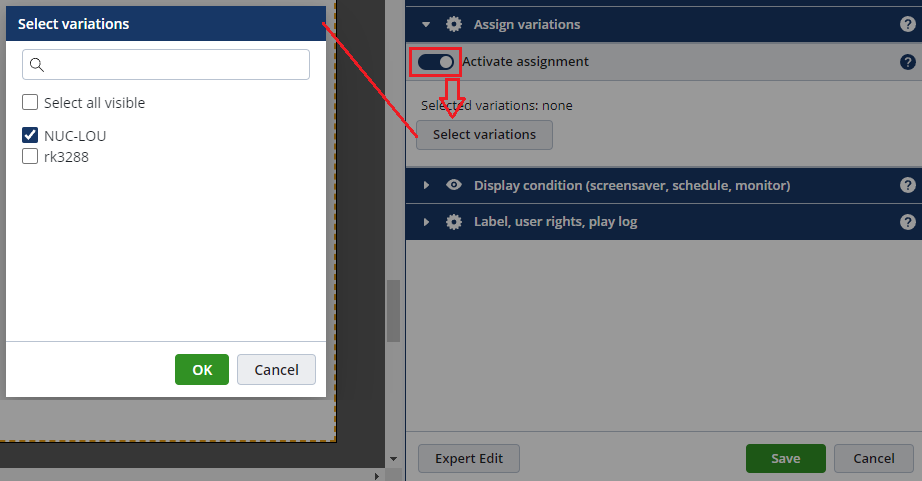Check the Select all visible checkbox
The image size is (922, 481).
[30, 102]
